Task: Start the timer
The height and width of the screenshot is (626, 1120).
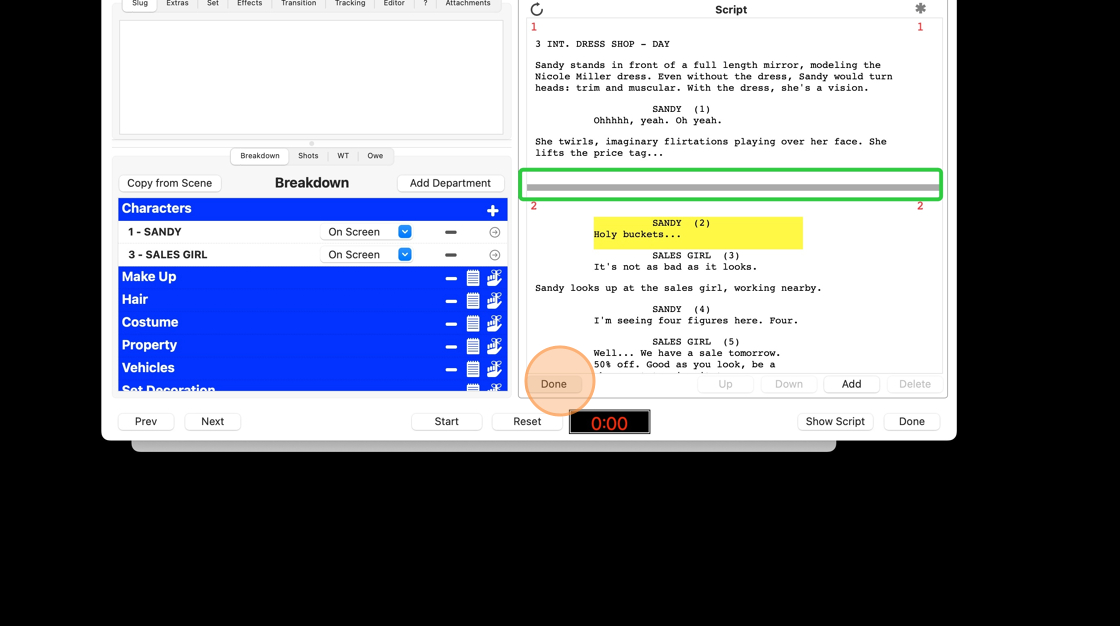Action: point(446,422)
